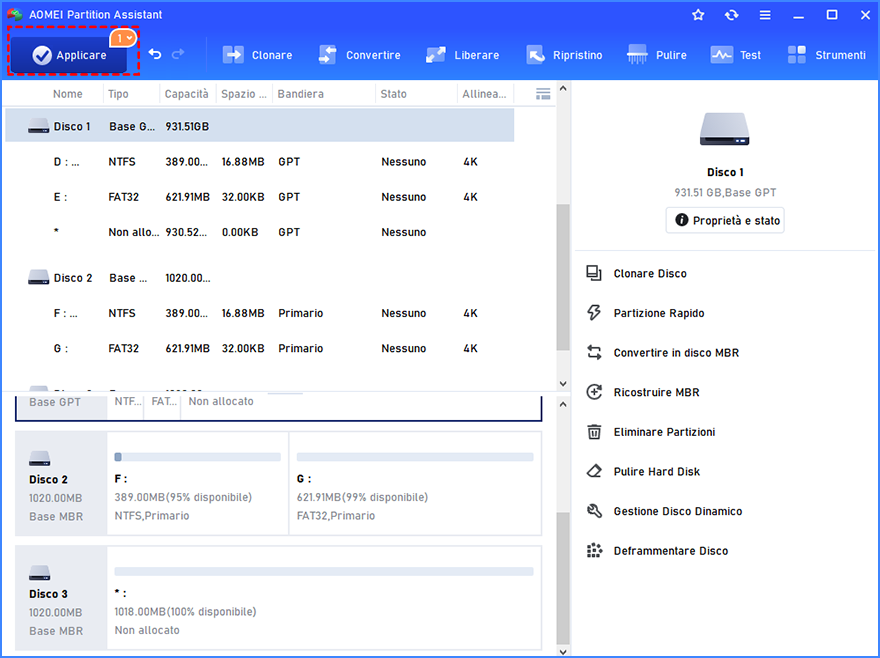880x658 pixels.
Task: Open Proprietà e stato button
Action: point(725,220)
